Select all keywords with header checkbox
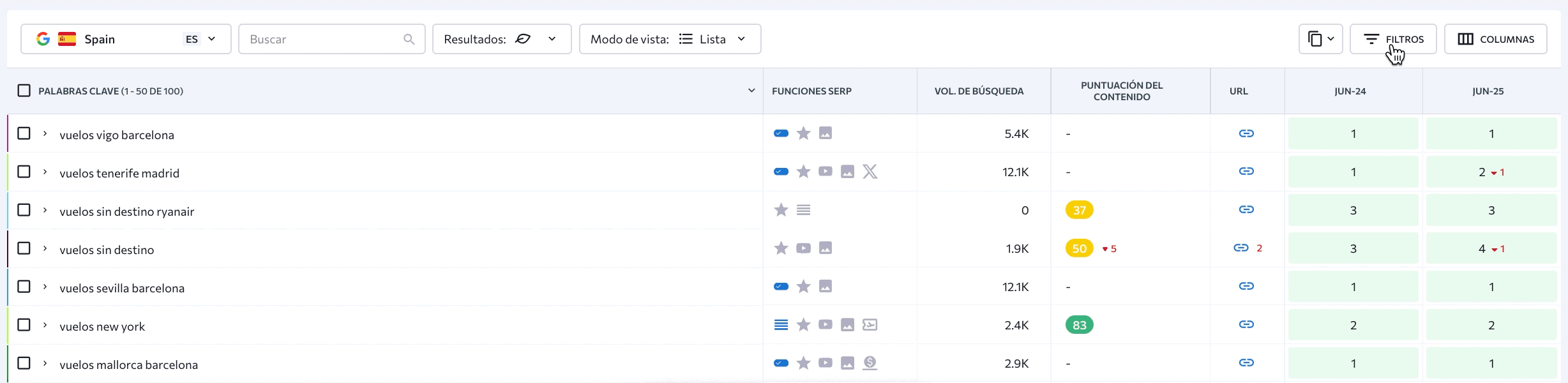 [x=24, y=91]
